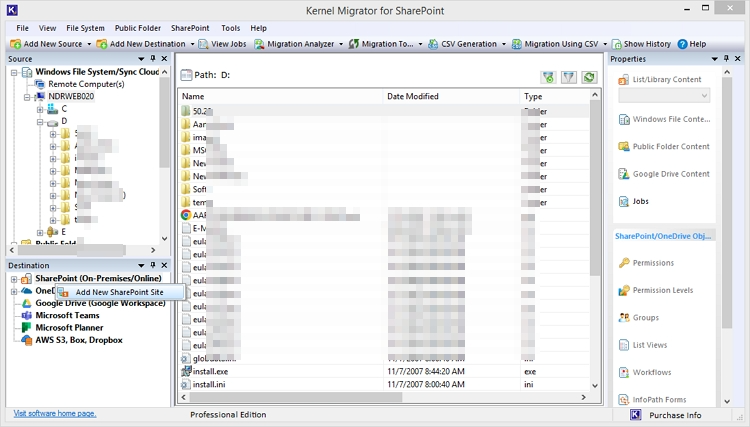Select Google Drive Content in Properties
750x427 pixels.
pyautogui.click(x=664, y=174)
